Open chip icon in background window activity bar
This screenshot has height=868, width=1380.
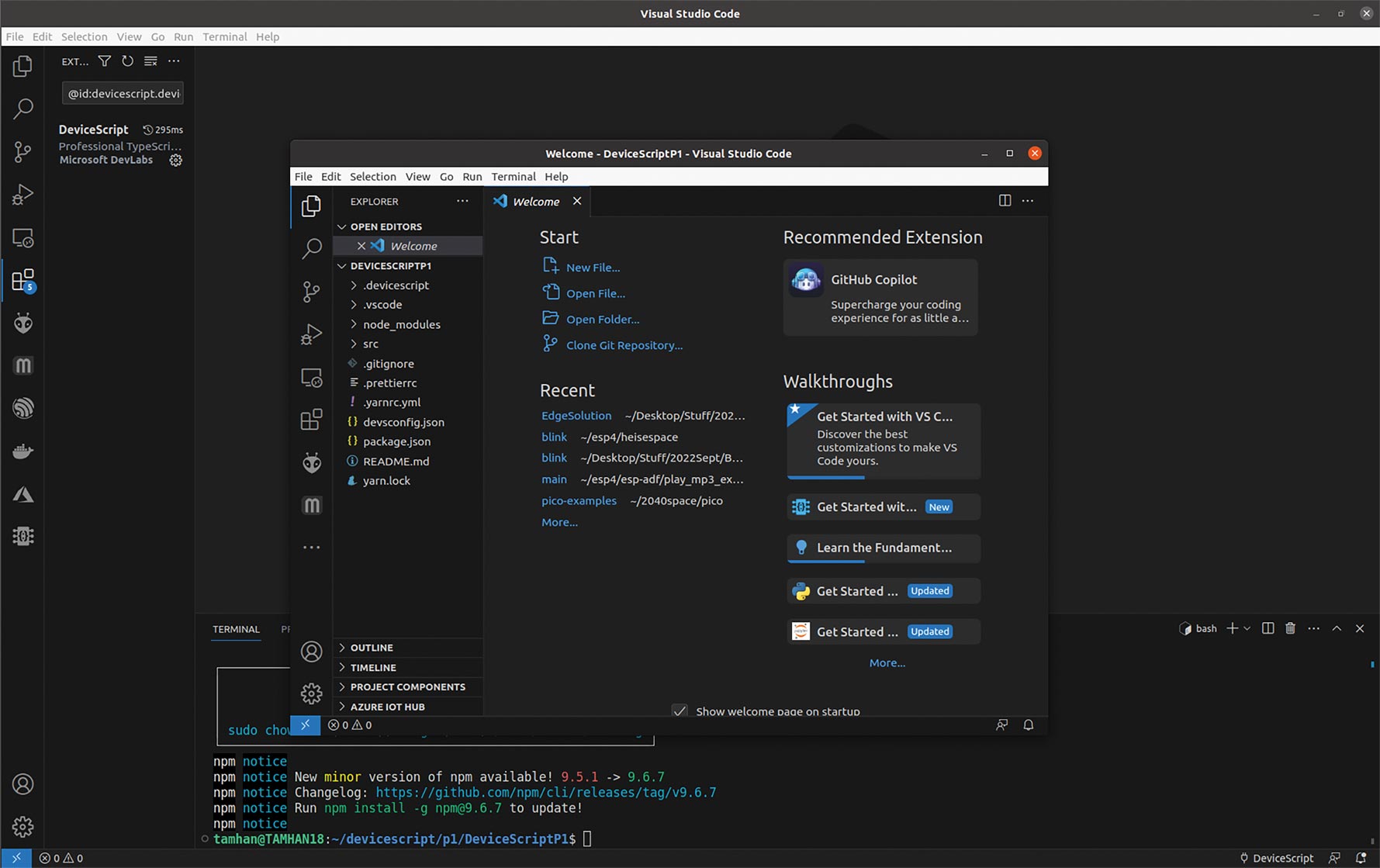click(x=22, y=536)
